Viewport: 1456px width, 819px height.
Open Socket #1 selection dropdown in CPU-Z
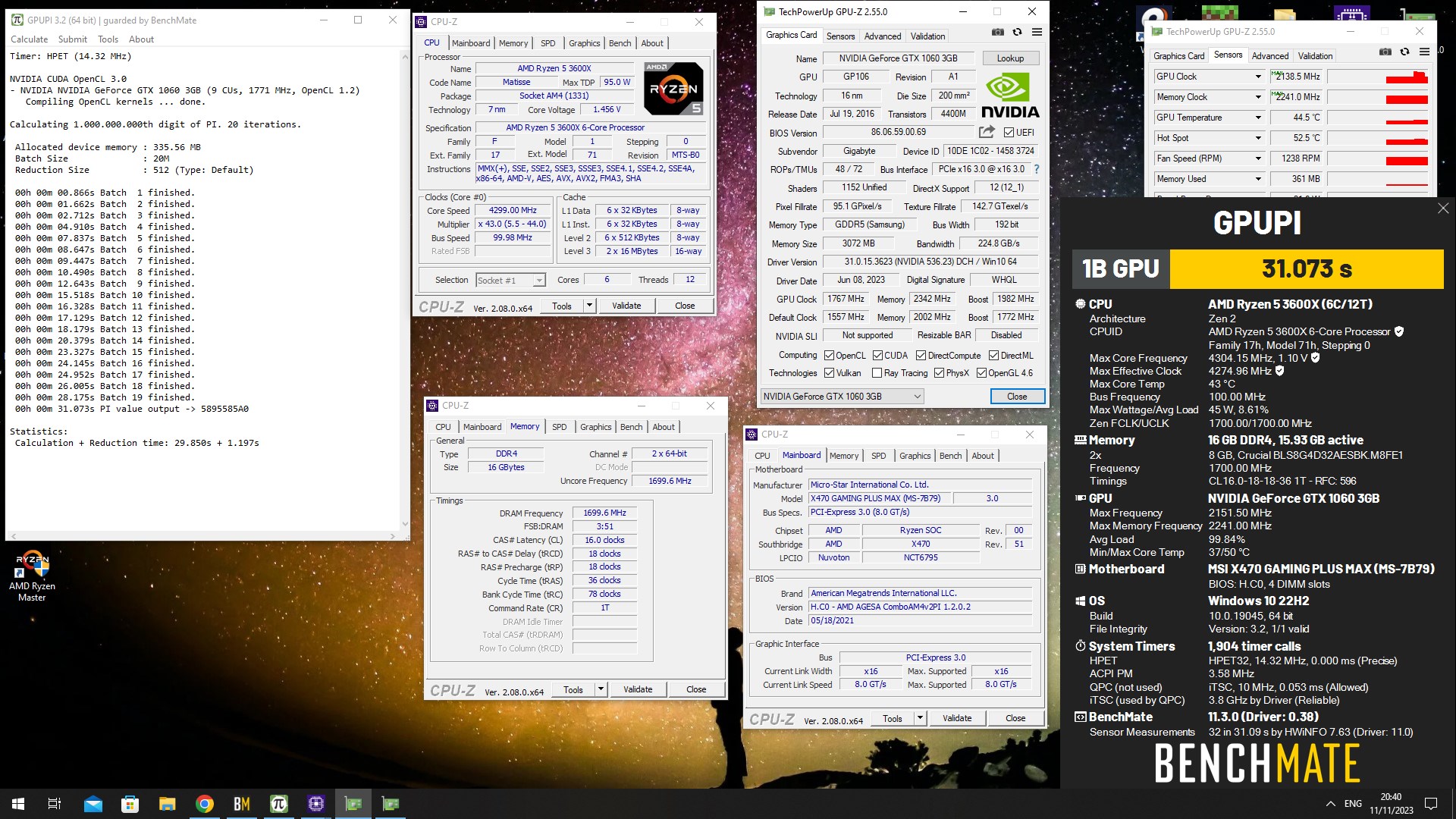pos(510,281)
